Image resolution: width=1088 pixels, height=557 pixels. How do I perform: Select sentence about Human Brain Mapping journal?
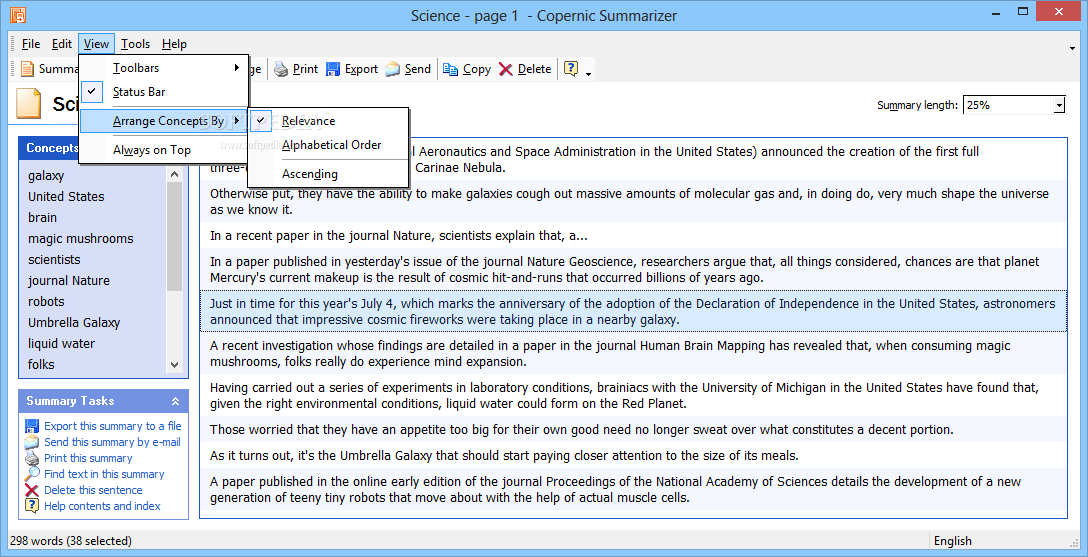pos(634,353)
